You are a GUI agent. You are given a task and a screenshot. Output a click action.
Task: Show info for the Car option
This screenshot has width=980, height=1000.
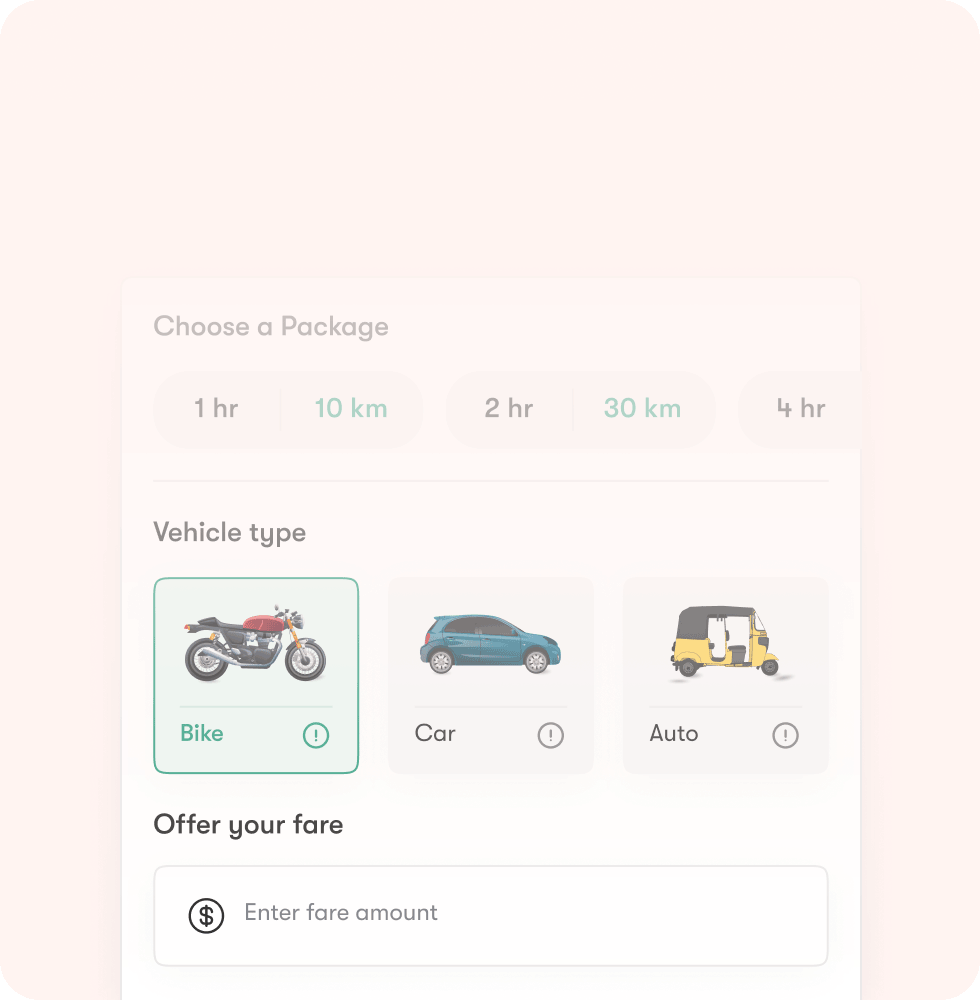click(x=550, y=735)
